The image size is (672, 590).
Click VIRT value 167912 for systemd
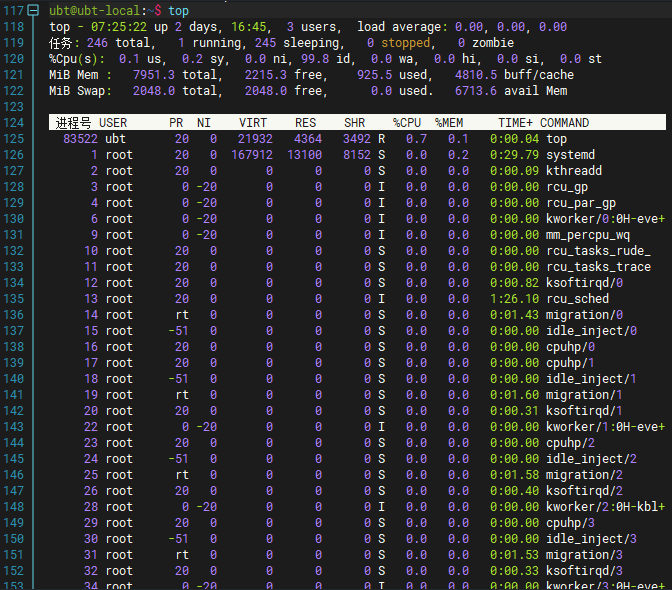tap(252, 155)
